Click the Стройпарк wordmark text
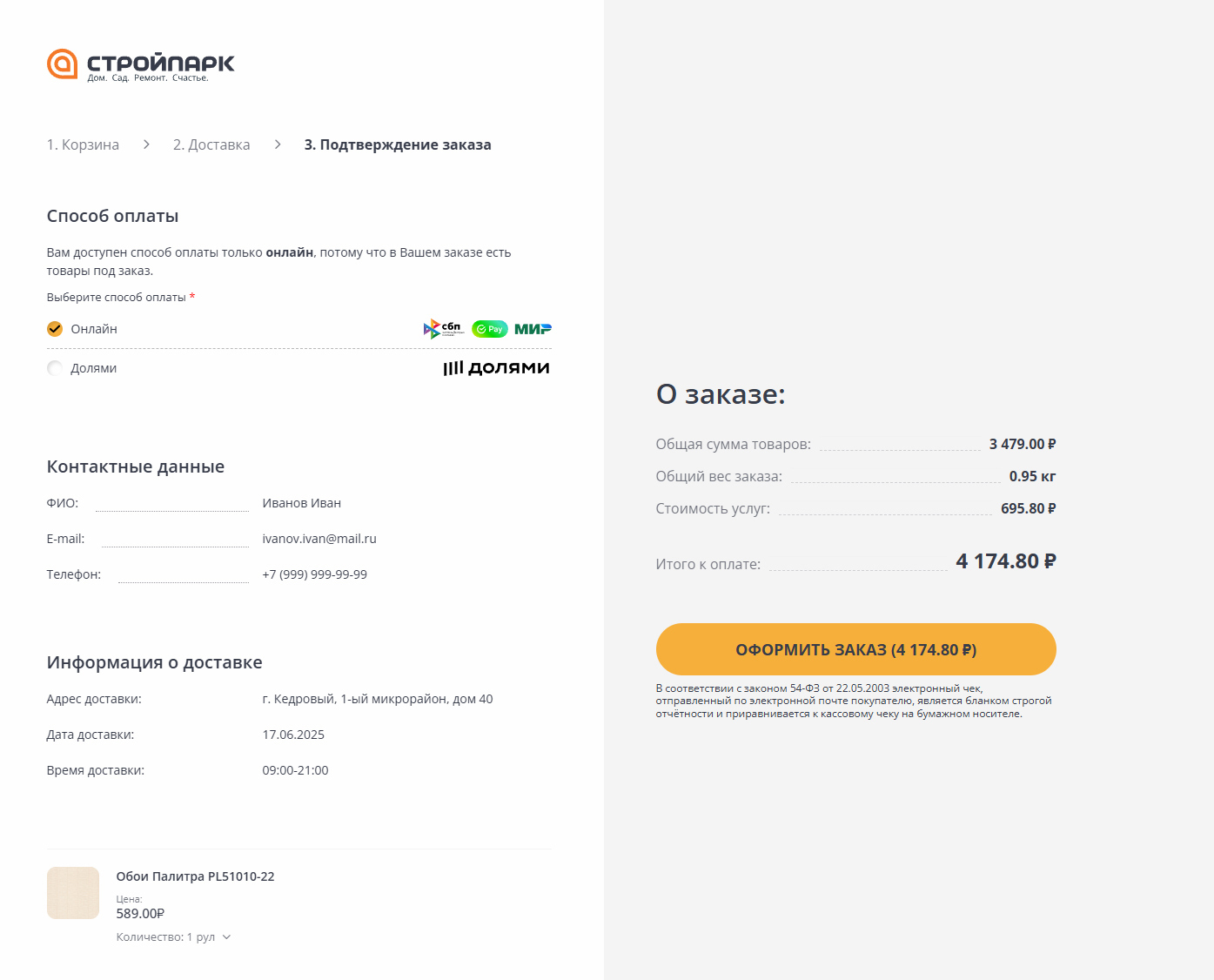 [161, 63]
